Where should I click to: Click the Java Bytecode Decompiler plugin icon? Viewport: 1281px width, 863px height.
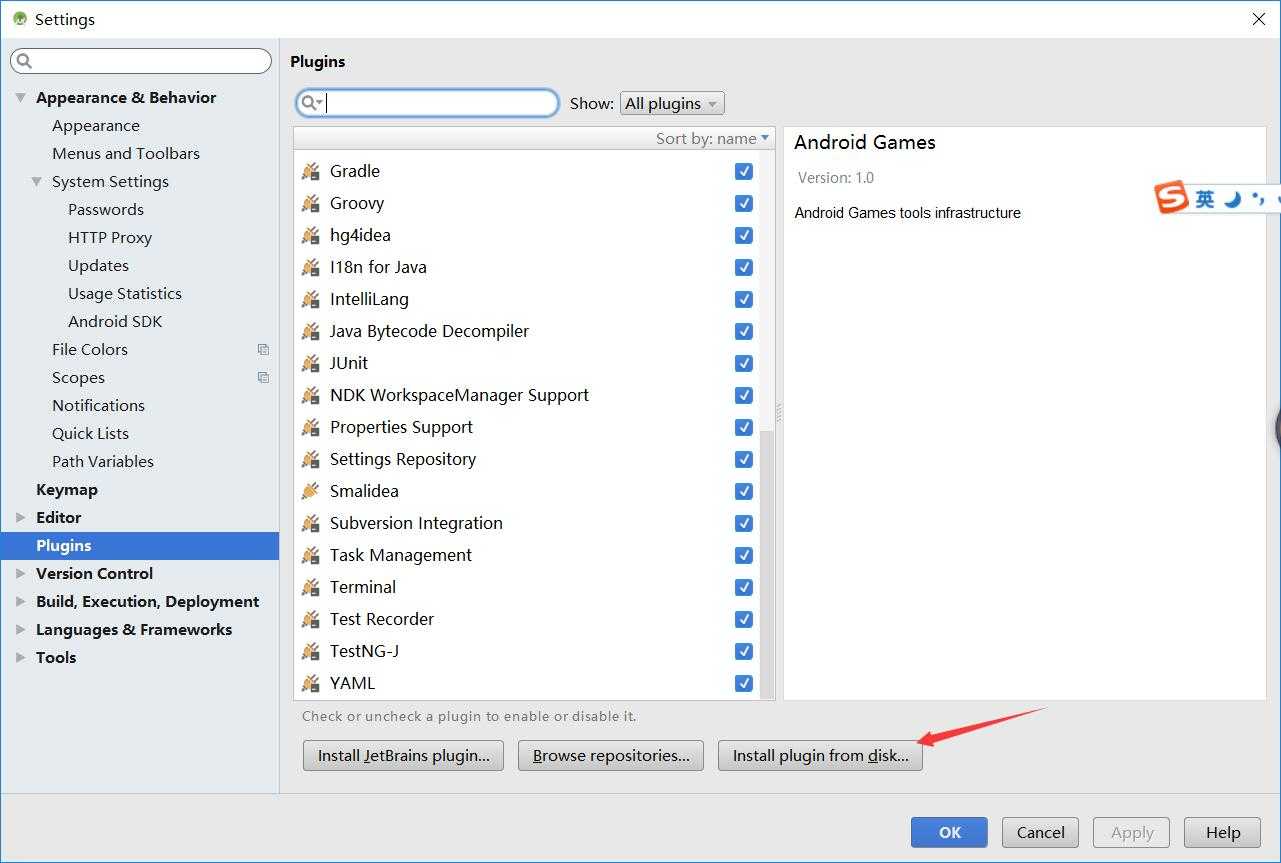pos(311,331)
